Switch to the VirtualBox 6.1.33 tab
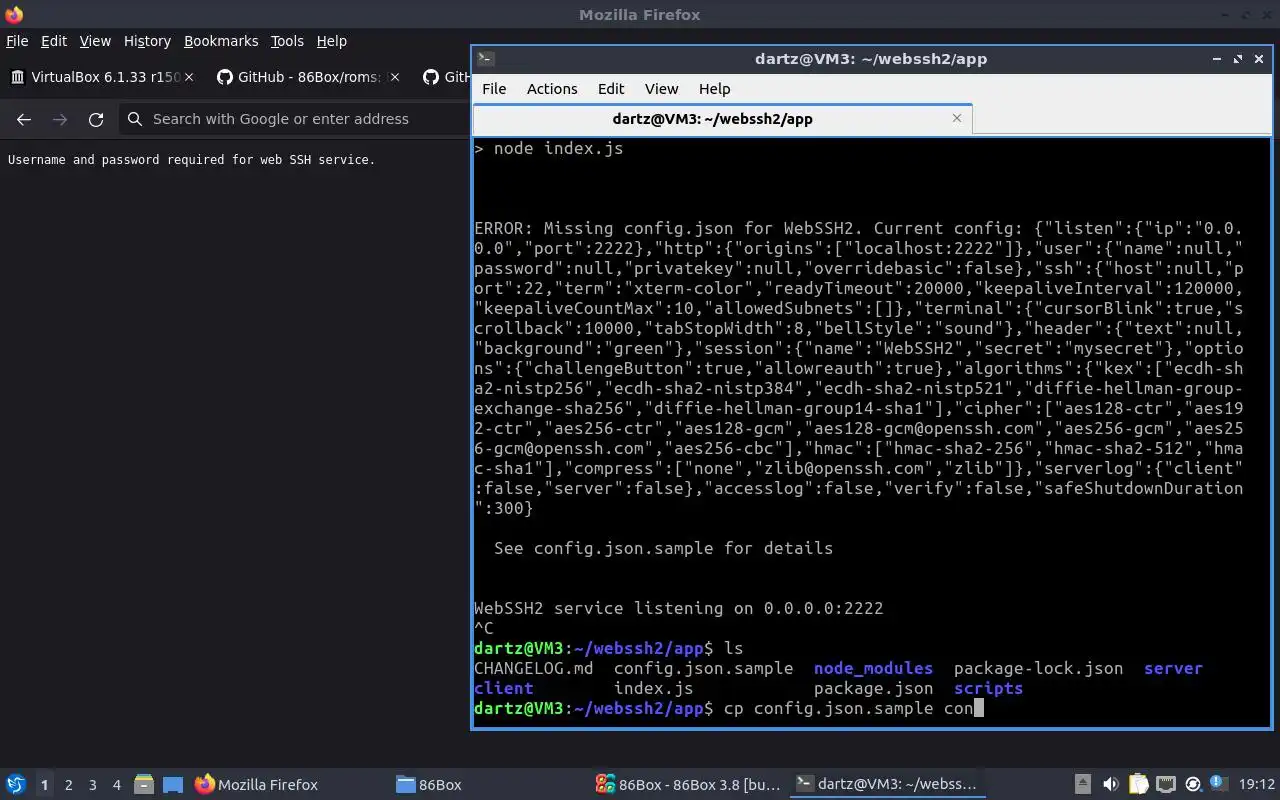This screenshot has height=800, width=1280. point(102,77)
